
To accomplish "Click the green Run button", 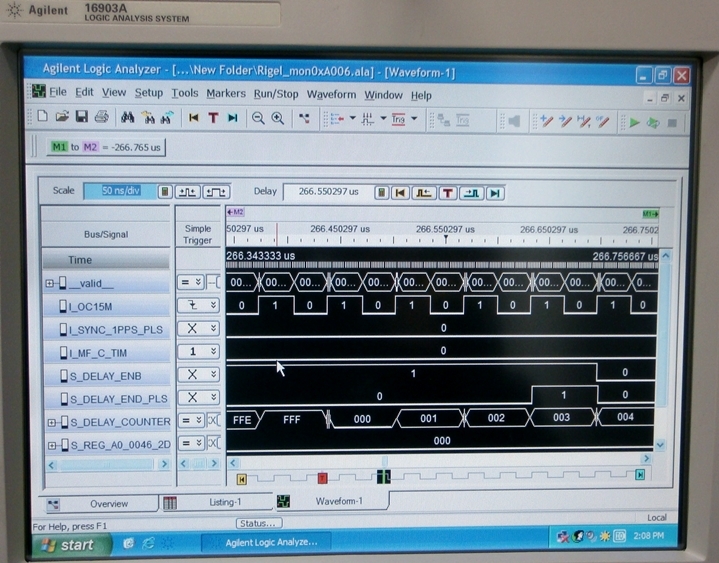I will coord(635,122).
